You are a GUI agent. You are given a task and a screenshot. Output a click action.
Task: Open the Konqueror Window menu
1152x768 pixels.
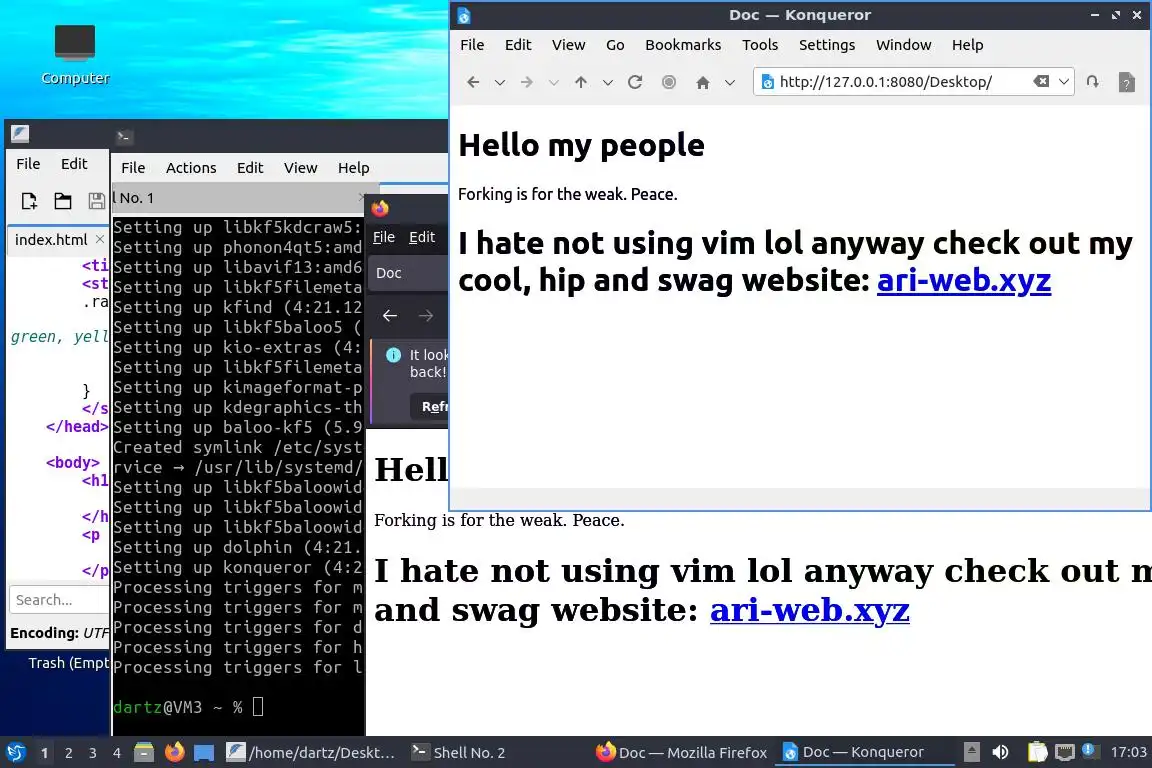tap(904, 45)
